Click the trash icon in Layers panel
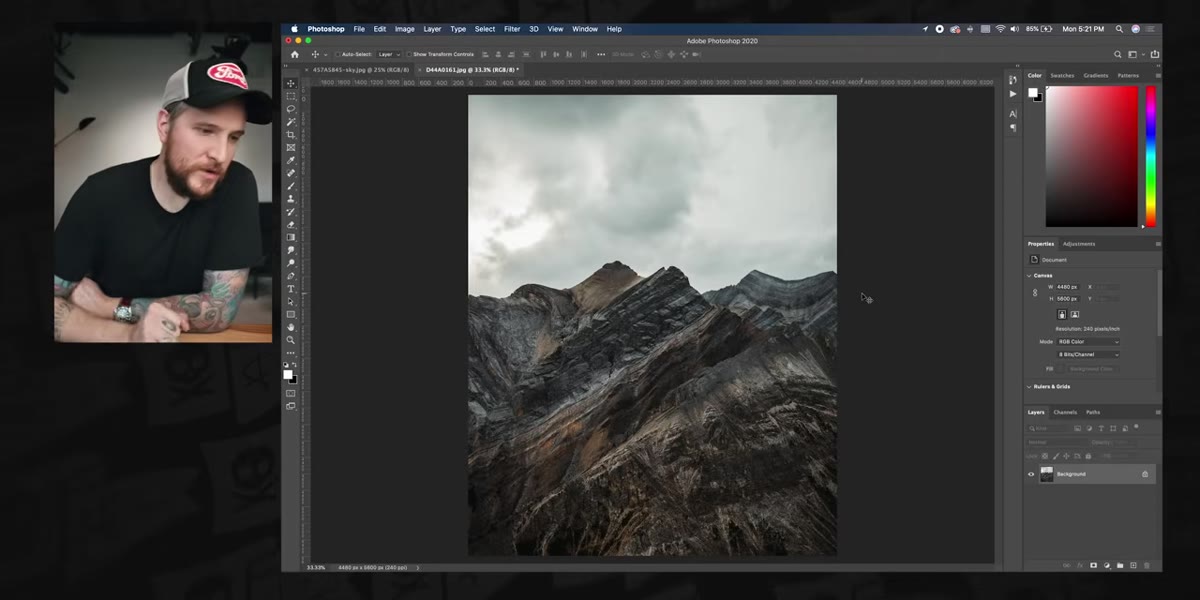Image resolution: width=1200 pixels, height=600 pixels. (1146, 565)
